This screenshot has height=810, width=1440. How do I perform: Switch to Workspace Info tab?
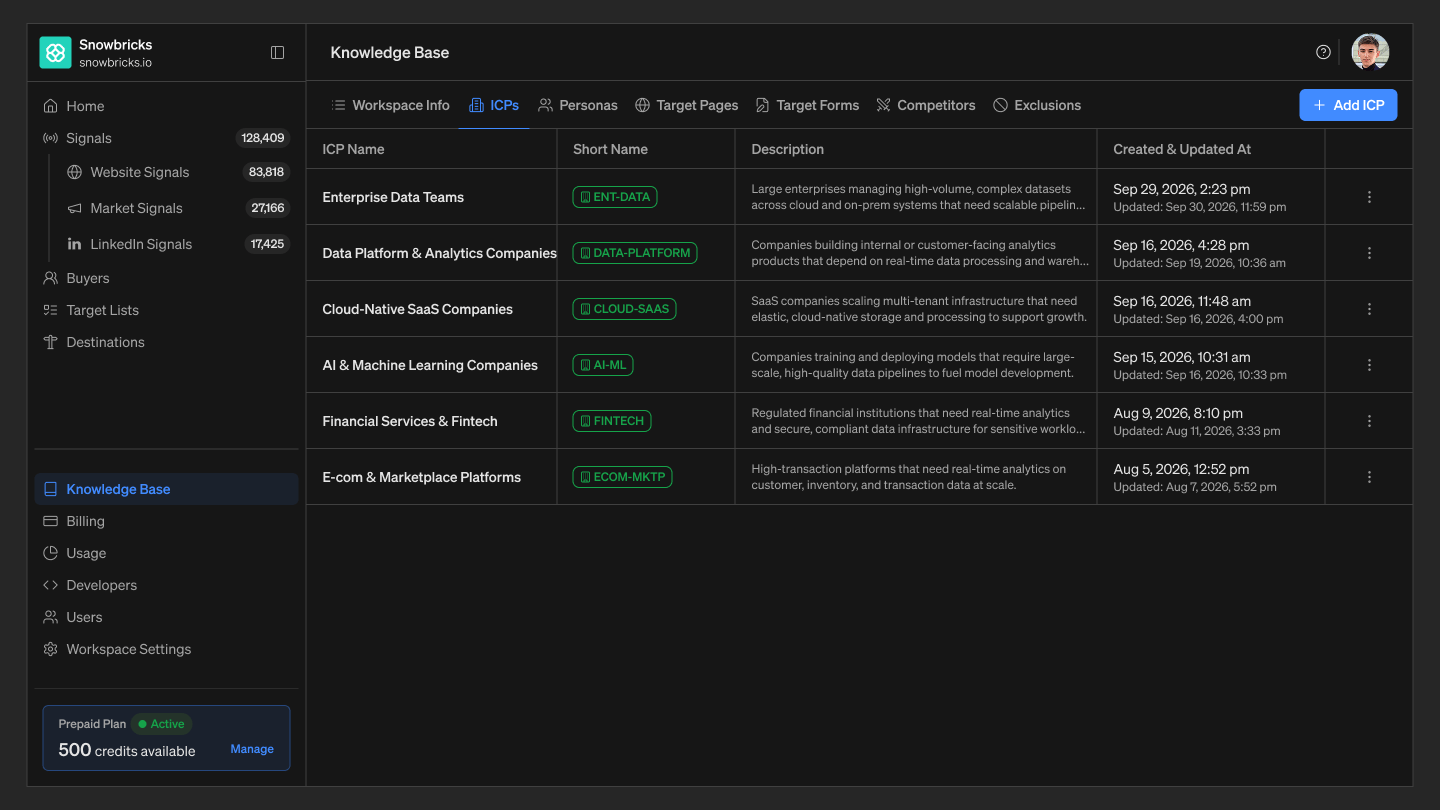point(390,105)
